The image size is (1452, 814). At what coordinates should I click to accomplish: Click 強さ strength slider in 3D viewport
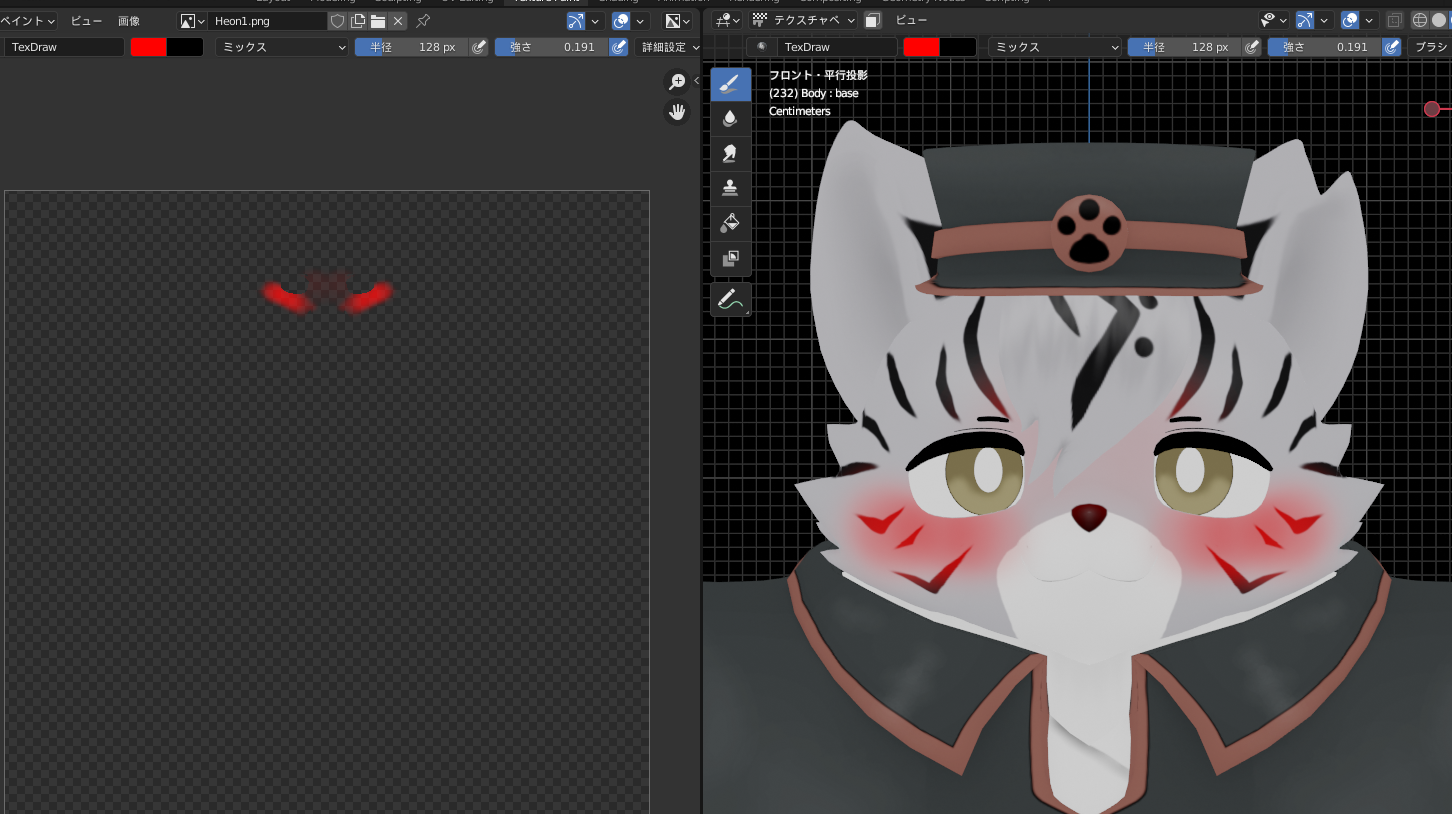1325,47
